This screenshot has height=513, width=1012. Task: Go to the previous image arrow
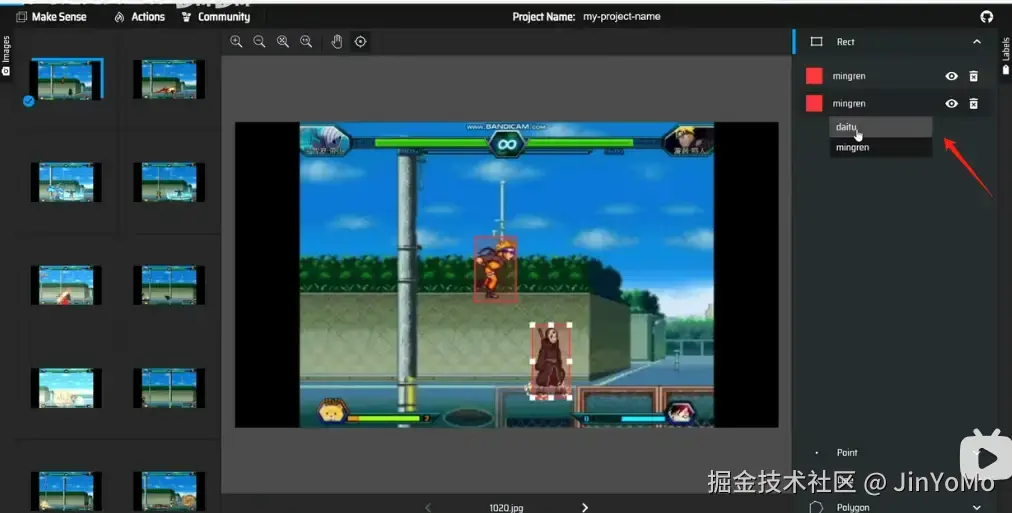tap(428, 508)
